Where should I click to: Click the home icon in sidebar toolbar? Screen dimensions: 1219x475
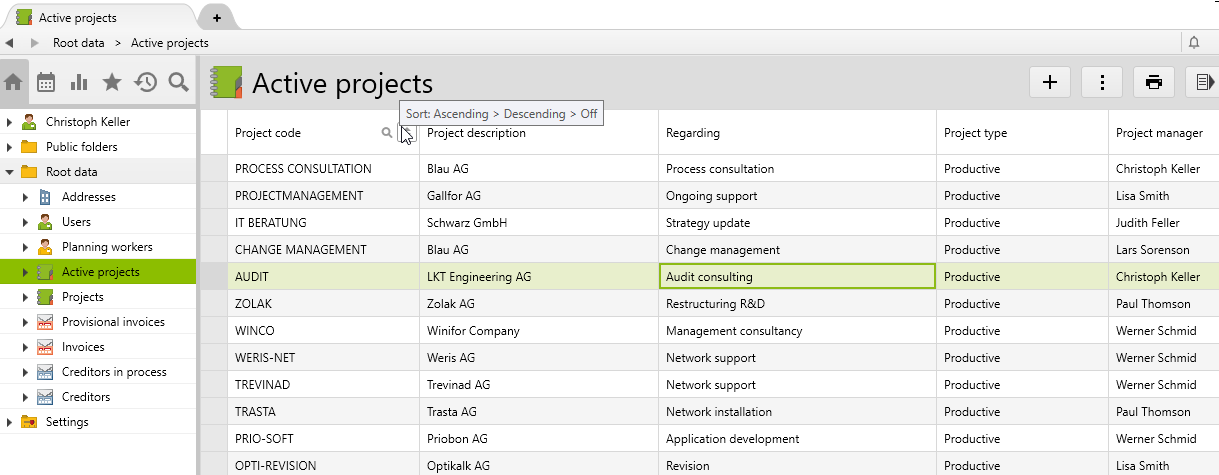[13, 83]
